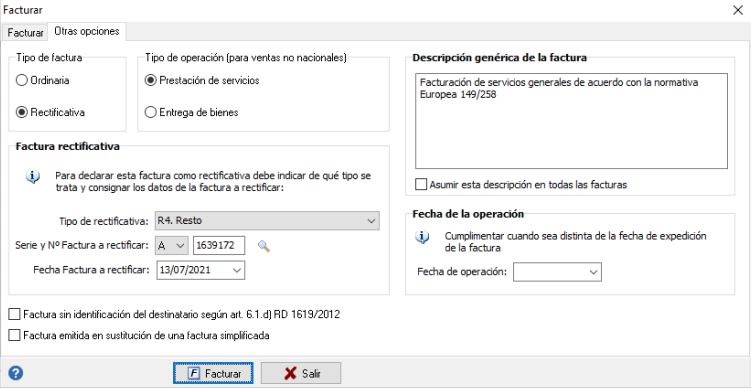Click inside the Descripción genérica text area
751x388 pixels.
click(x=571, y=121)
